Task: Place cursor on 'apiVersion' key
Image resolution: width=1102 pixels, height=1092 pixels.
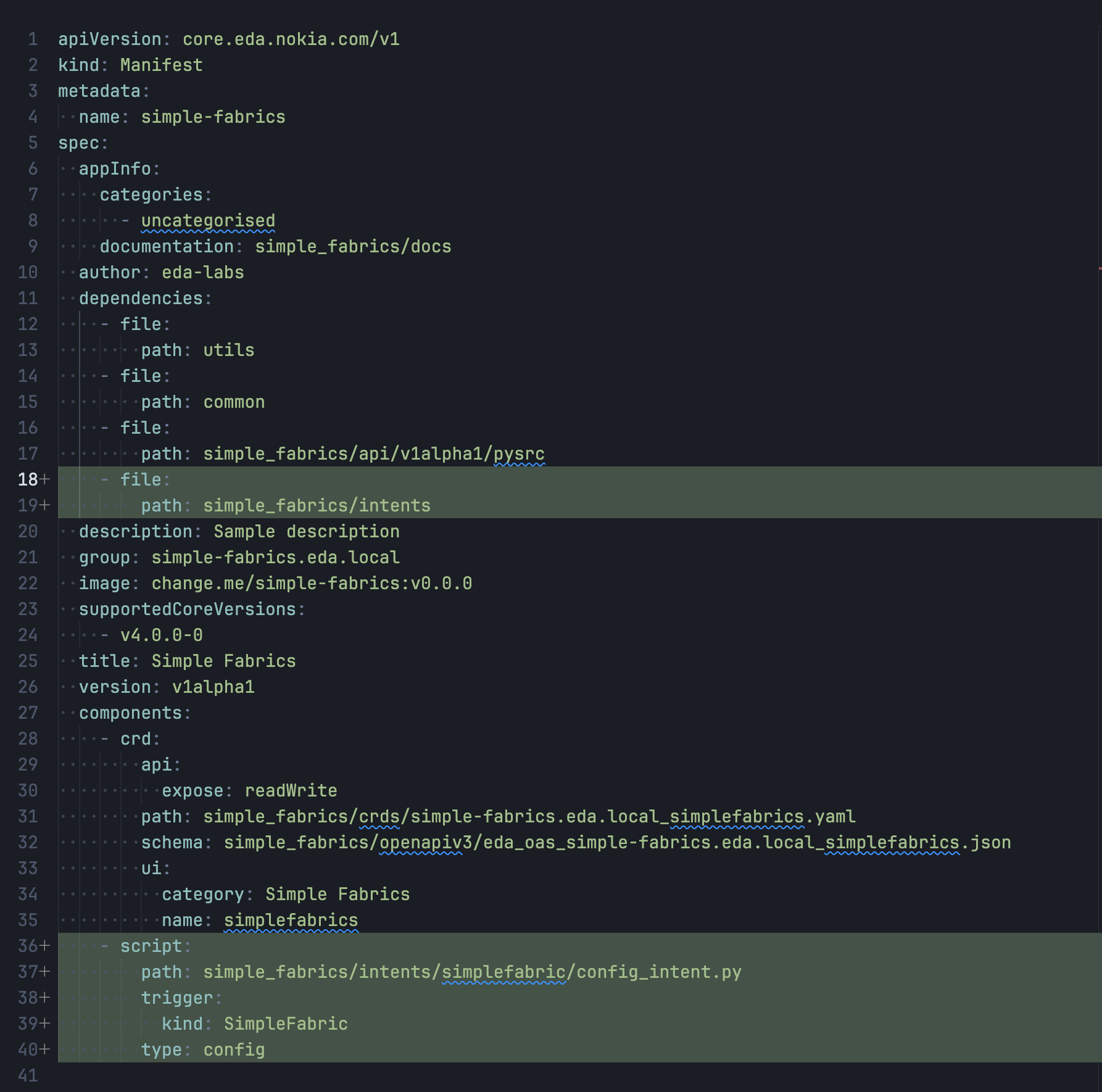Action: point(109,39)
